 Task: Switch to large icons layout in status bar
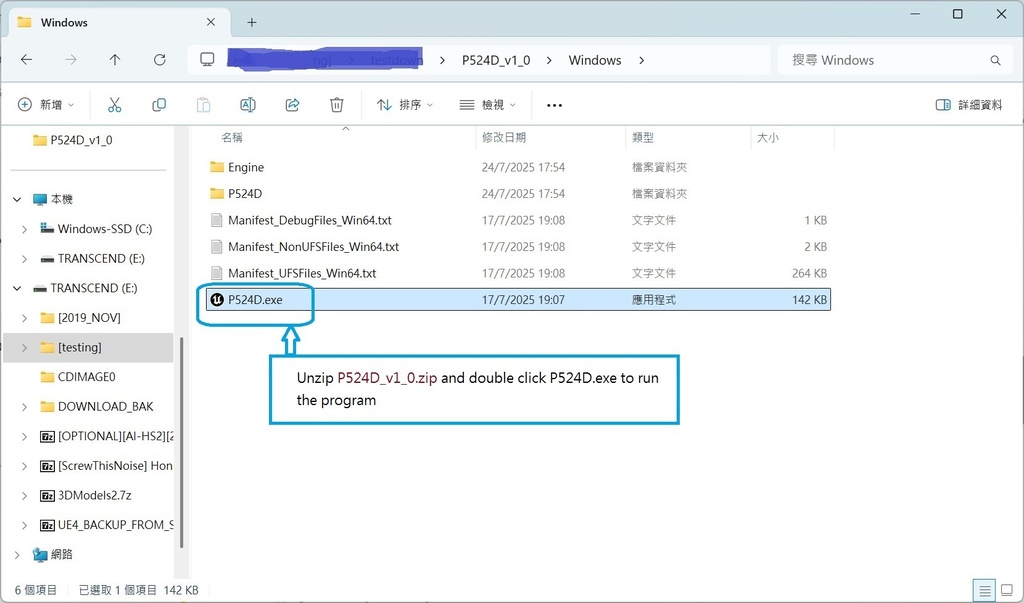tap(1005, 590)
